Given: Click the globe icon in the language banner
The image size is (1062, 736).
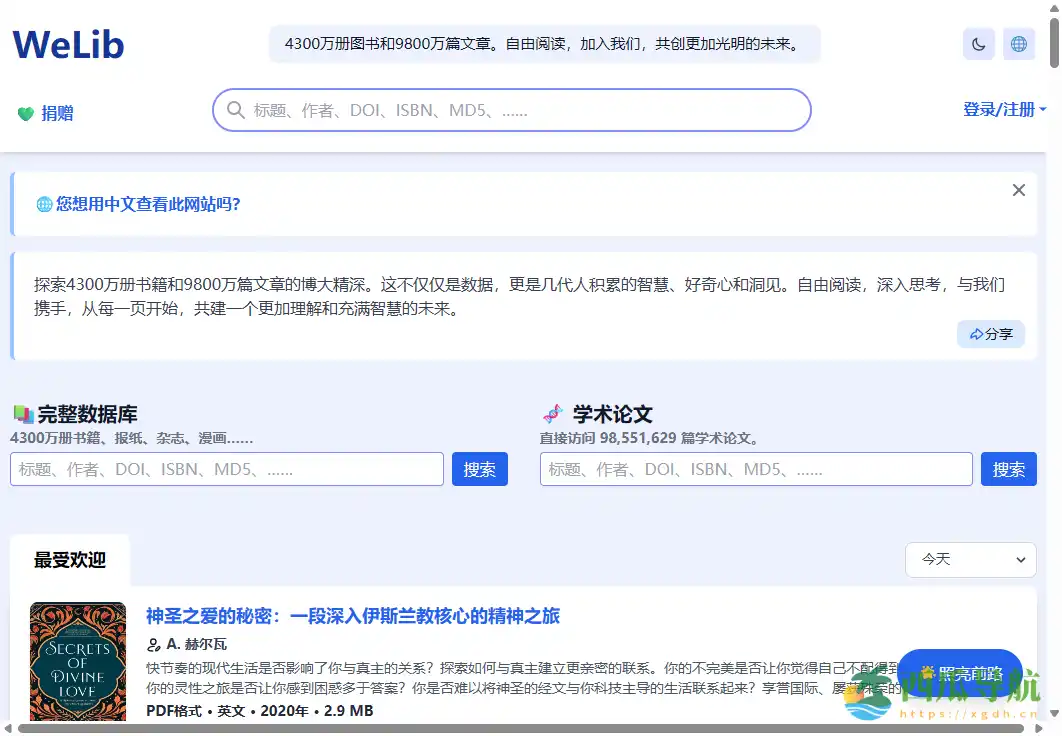Looking at the screenshot, I should pos(44,204).
